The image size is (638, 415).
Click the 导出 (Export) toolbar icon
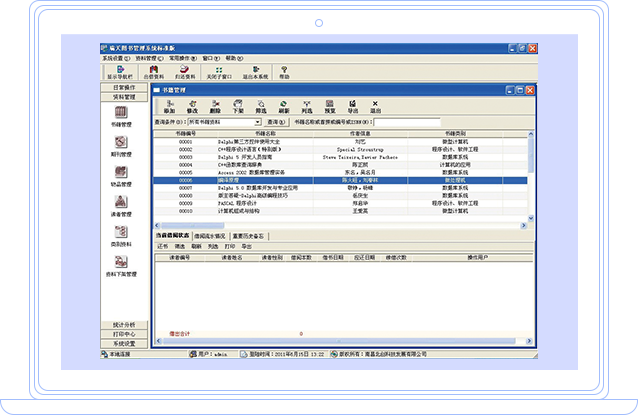tap(353, 106)
